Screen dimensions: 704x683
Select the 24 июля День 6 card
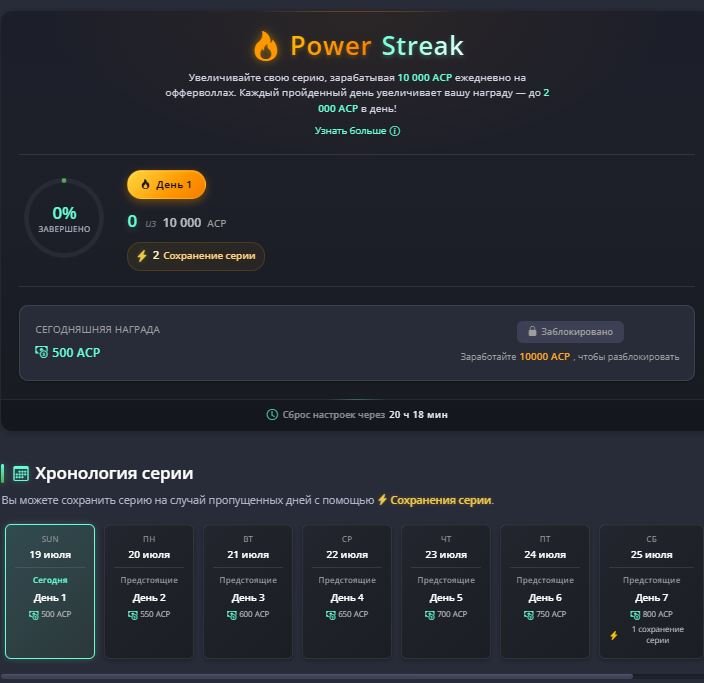pos(545,591)
